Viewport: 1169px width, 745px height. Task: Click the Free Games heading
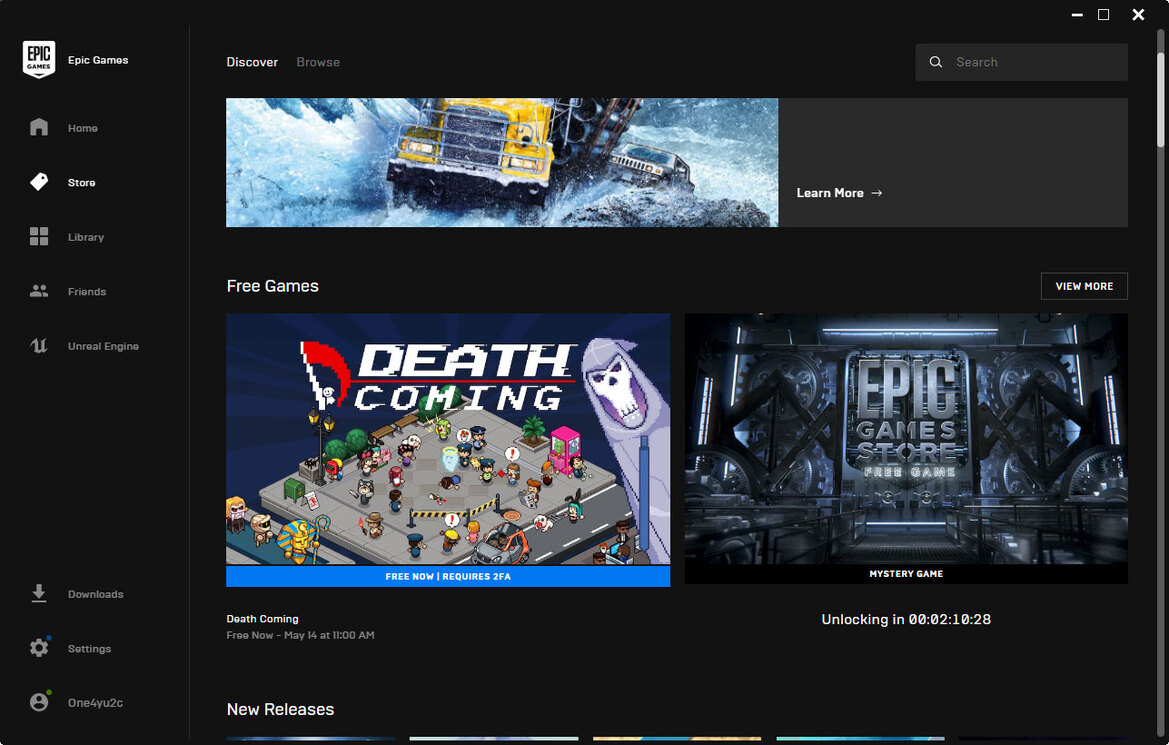click(x=272, y=286)
